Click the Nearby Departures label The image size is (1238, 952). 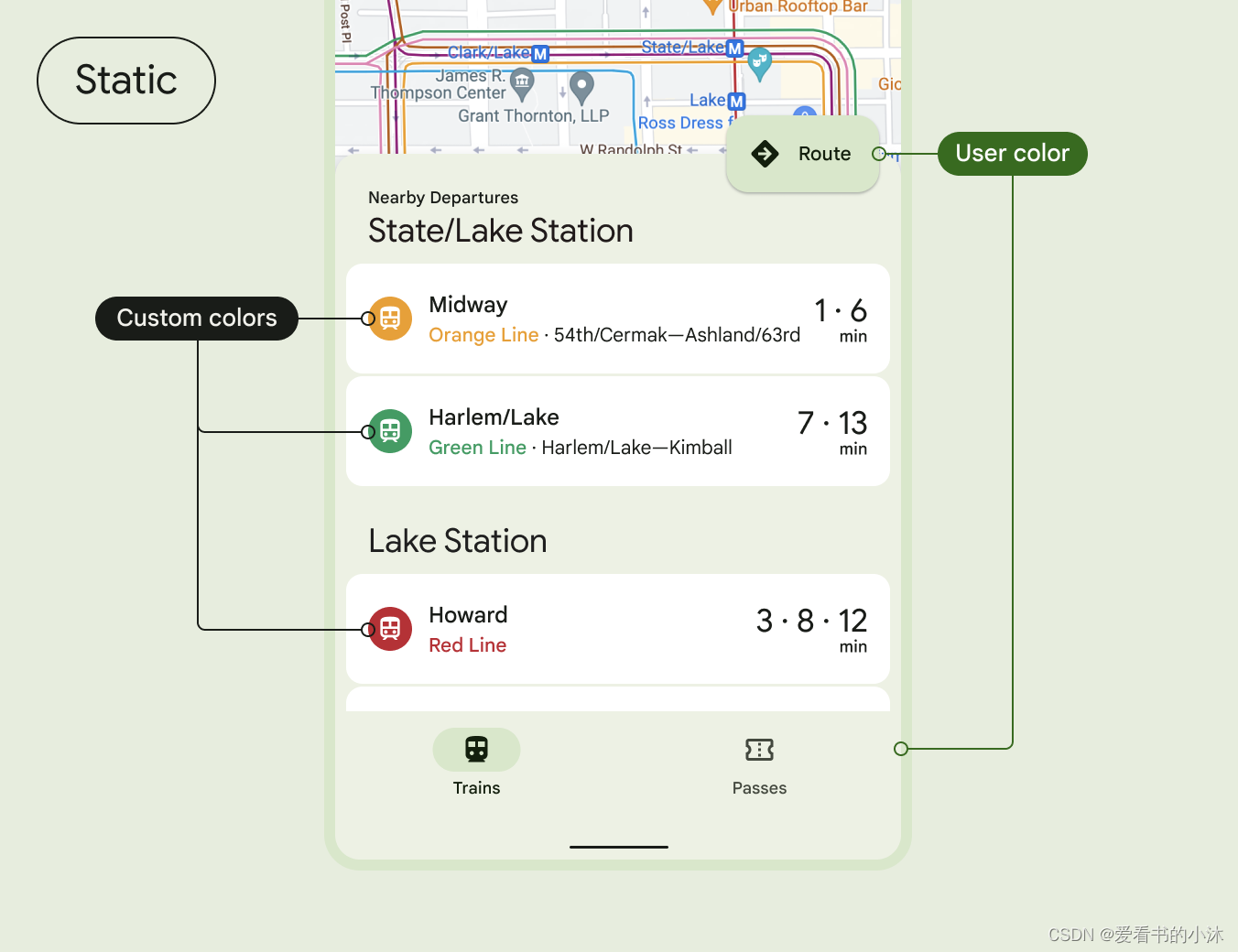point(443,198)
